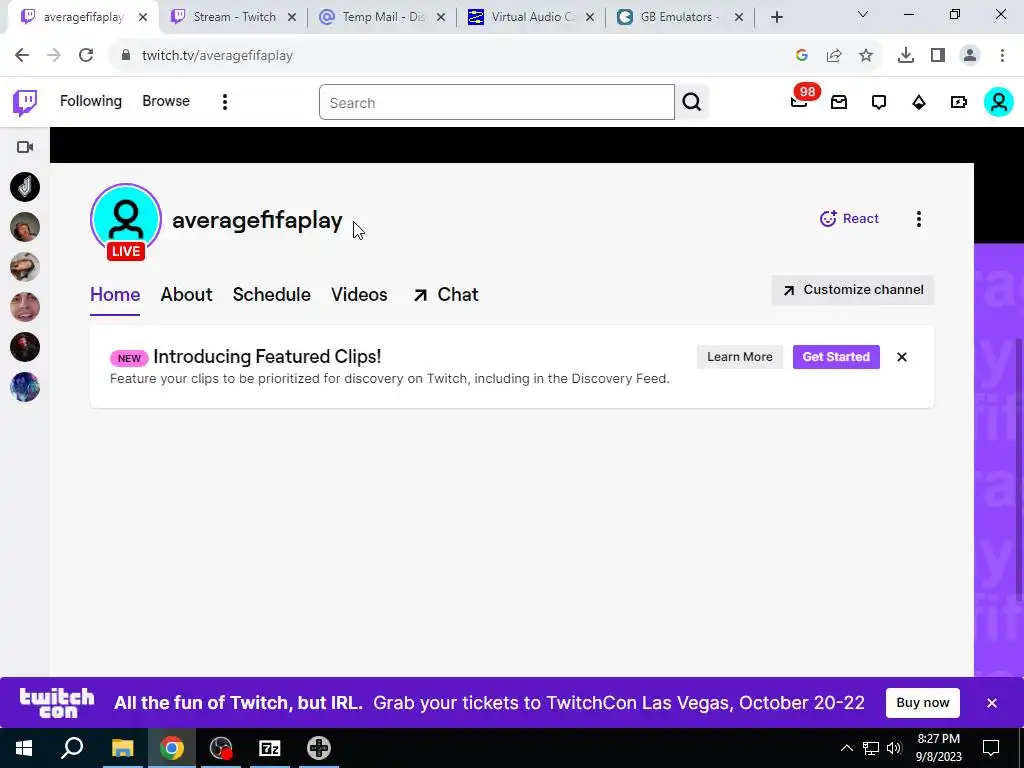
Task: Click the averagefifaplay LIVE profile picture
Action: [125, 220]
